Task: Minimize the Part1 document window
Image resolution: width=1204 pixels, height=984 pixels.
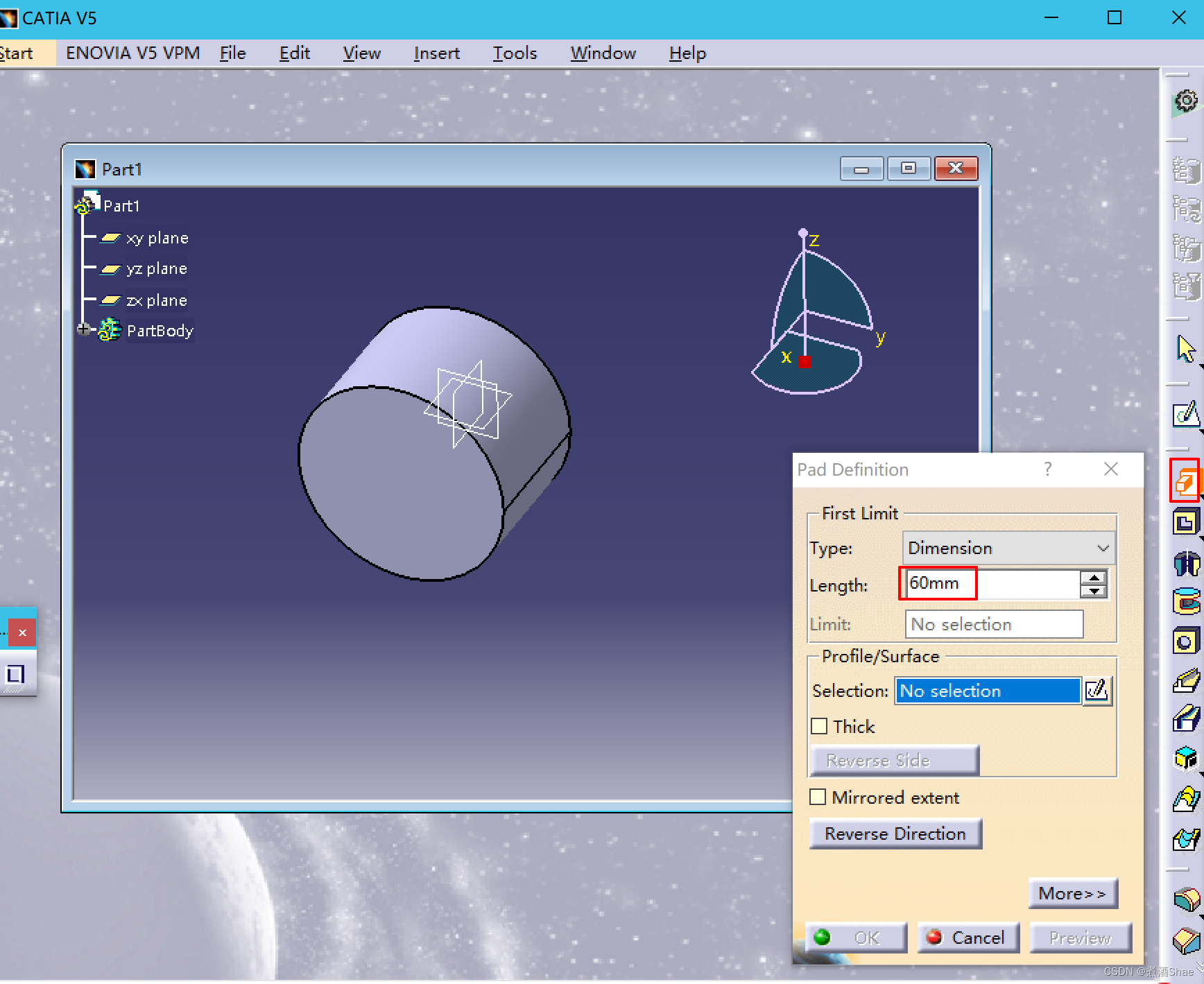Action: [861, 169]
